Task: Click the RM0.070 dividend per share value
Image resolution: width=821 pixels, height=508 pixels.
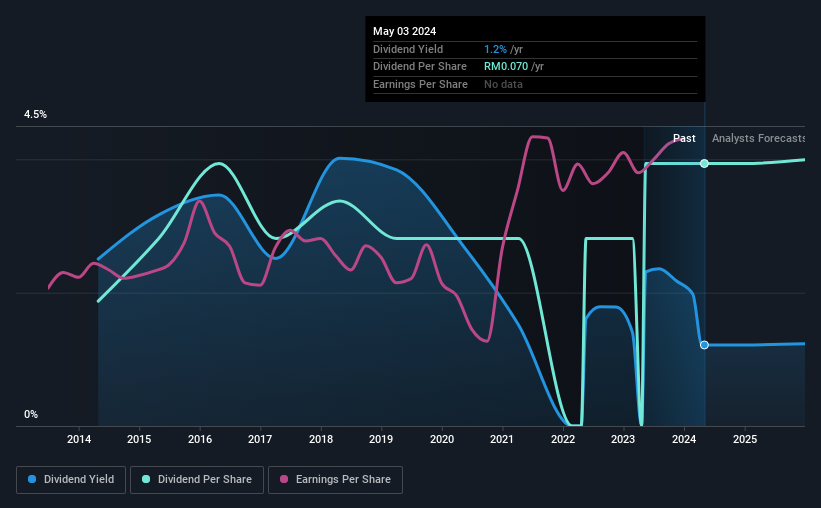Action: click(506, 67)
